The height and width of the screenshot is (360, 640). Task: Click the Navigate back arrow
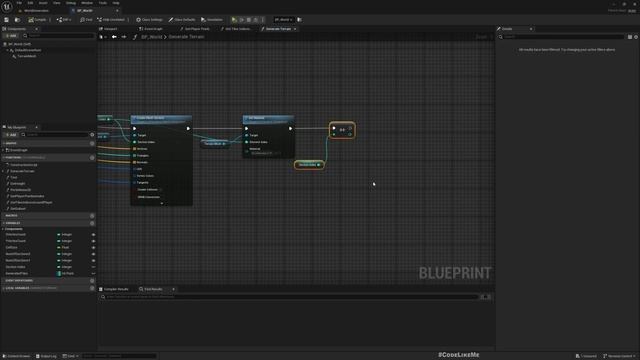click(x=114, y=37)
